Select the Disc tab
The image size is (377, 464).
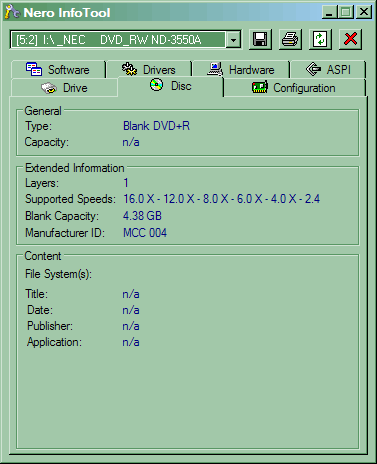coord(170,86)
